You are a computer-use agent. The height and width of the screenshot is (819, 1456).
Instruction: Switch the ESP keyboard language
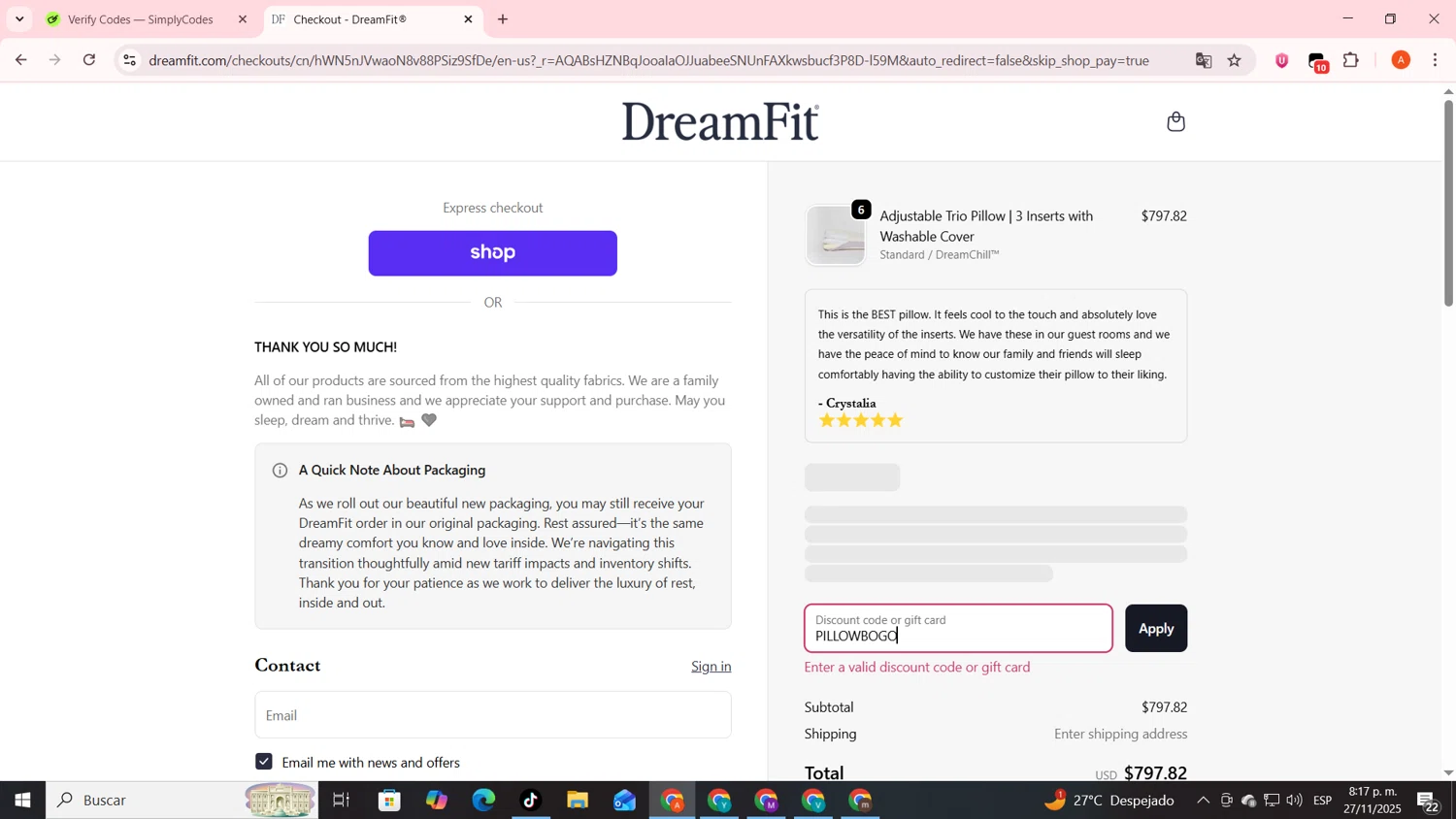pos(1322,801)
